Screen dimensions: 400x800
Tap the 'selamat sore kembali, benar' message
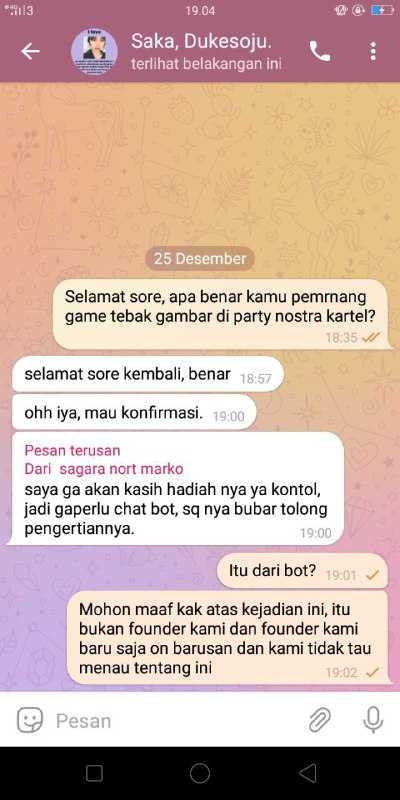[x=148, y=374]
